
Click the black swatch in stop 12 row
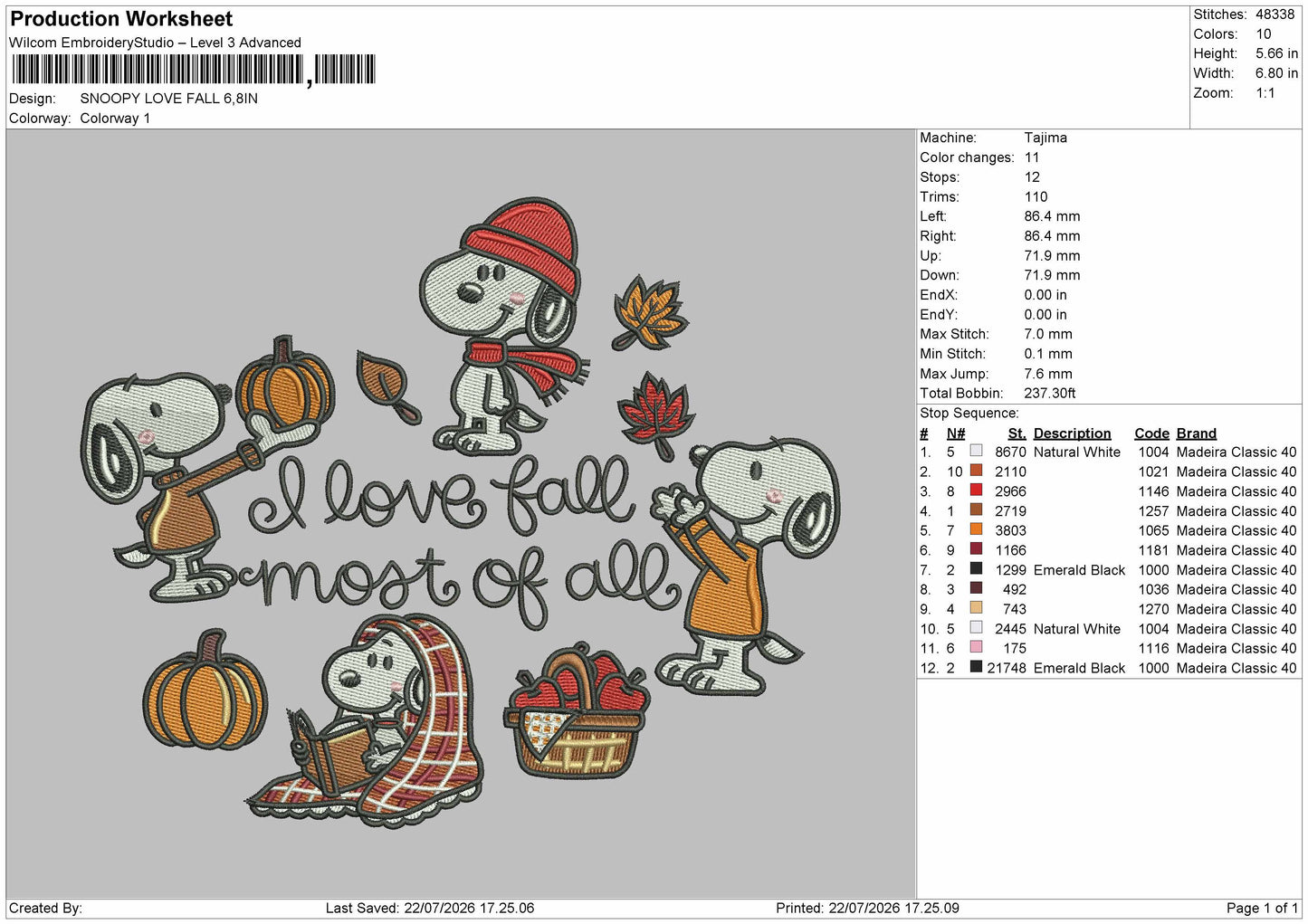pyautogui.click(x=976, y=667)
